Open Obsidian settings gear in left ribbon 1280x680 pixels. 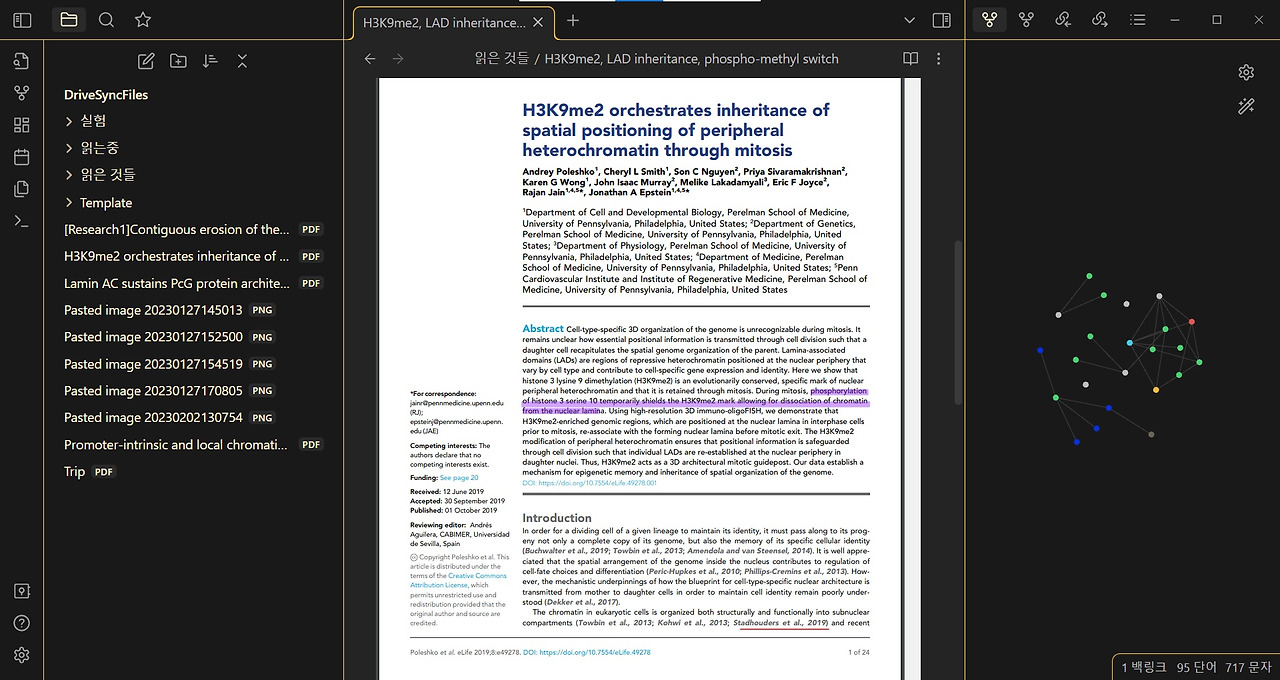coord(22,655)
